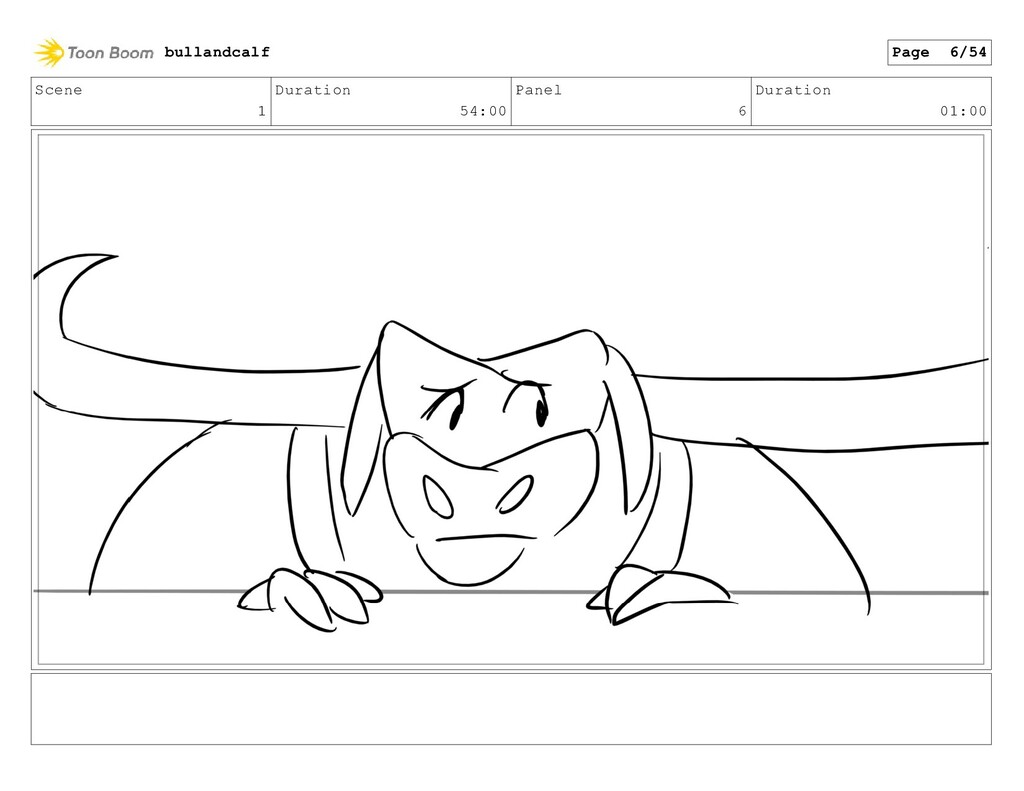Select the project name 'bullandcalf'
The width and height of the screenshot is (1024, 791).
[217, 52]
